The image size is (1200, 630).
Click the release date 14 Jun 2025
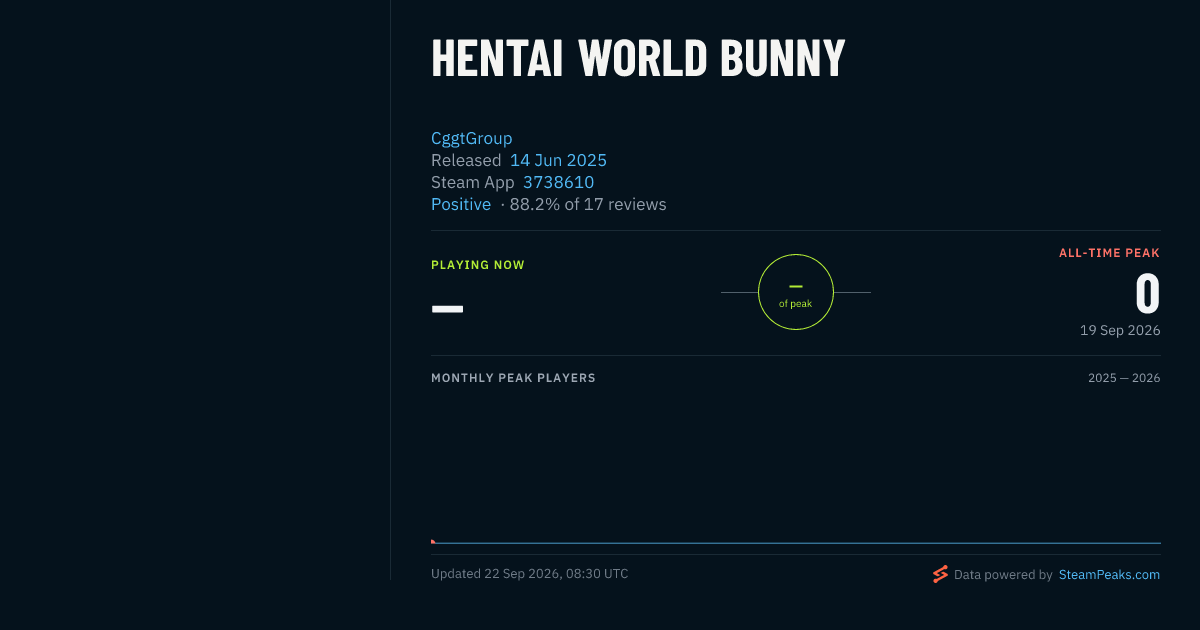558,160
